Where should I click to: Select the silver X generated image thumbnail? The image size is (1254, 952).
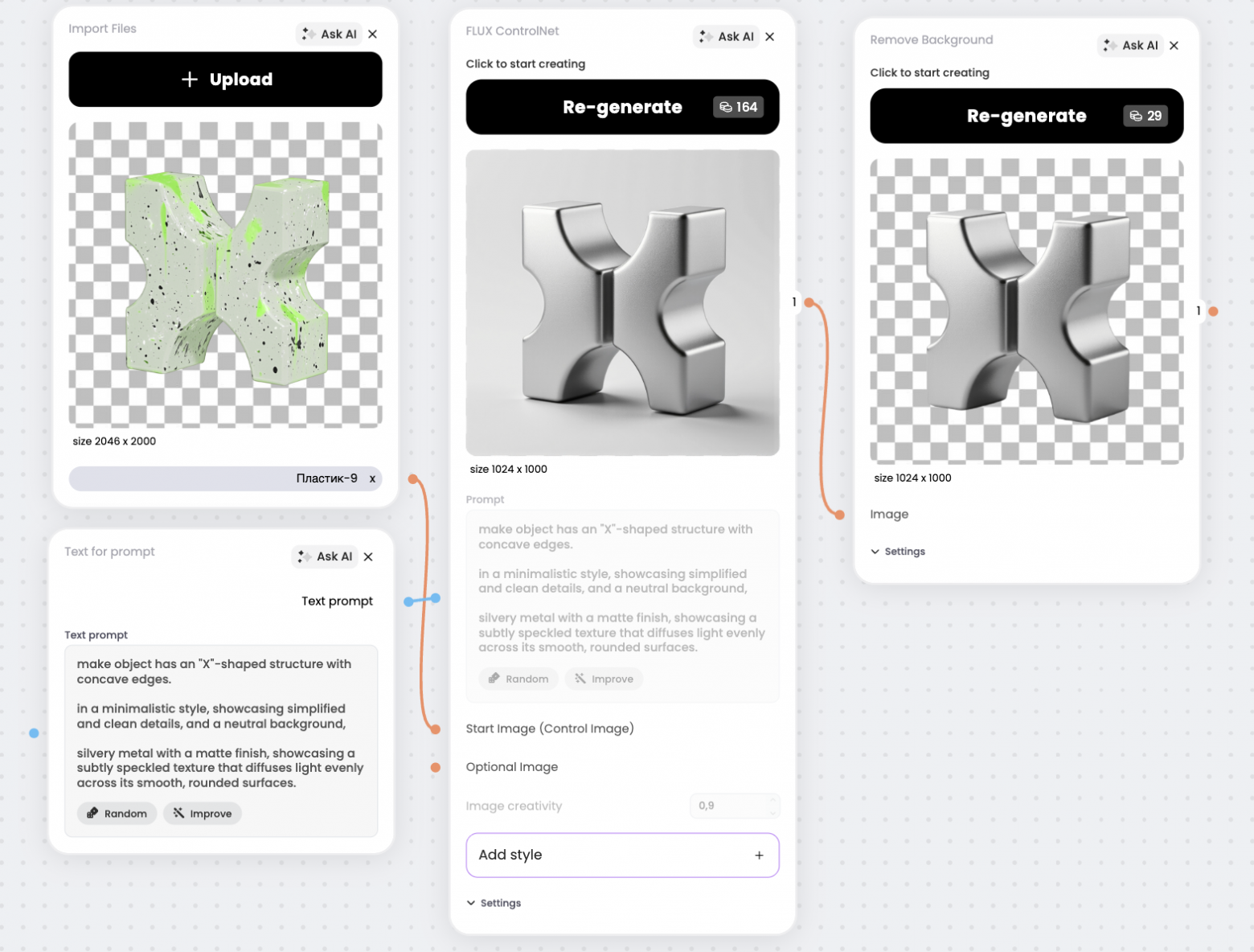[x=622, y=303]
